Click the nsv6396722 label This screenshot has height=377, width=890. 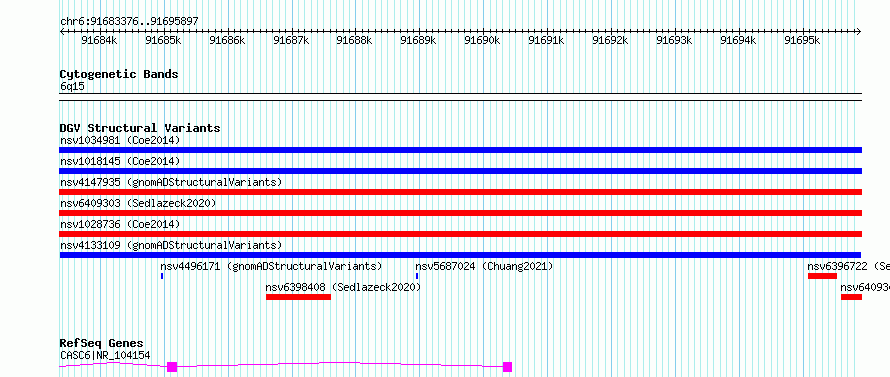tap(839, 266)
